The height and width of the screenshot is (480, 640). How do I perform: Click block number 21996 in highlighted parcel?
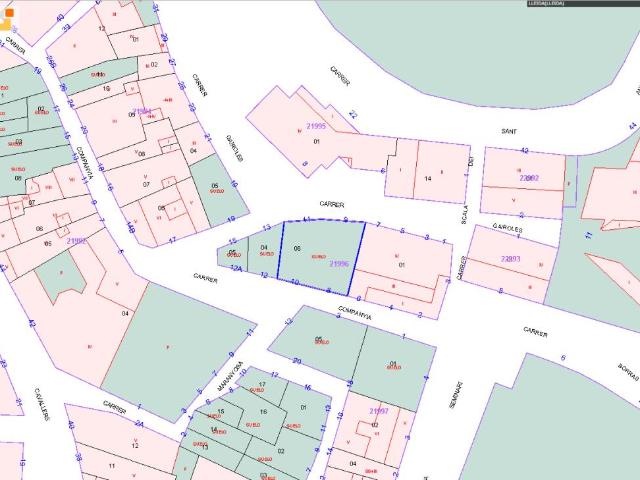point(338,264)
